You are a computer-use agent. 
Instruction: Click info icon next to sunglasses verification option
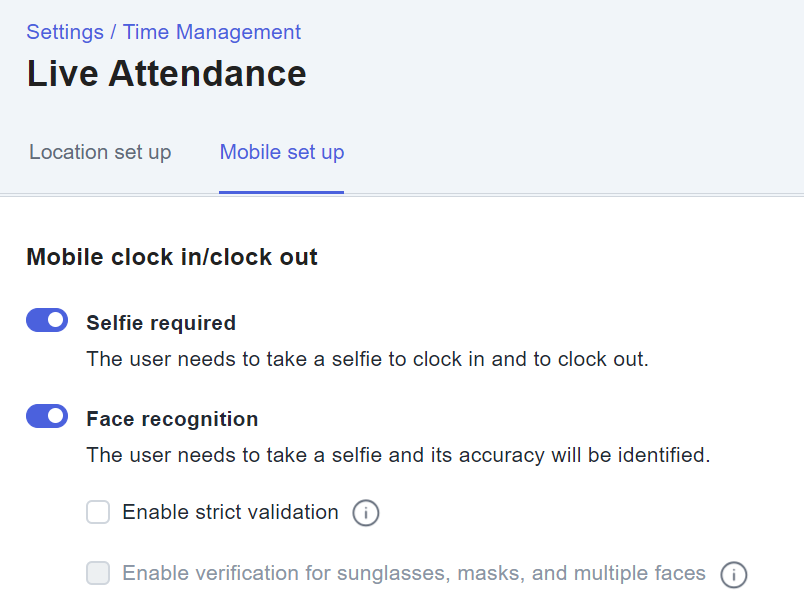click(x=734, y=575)
